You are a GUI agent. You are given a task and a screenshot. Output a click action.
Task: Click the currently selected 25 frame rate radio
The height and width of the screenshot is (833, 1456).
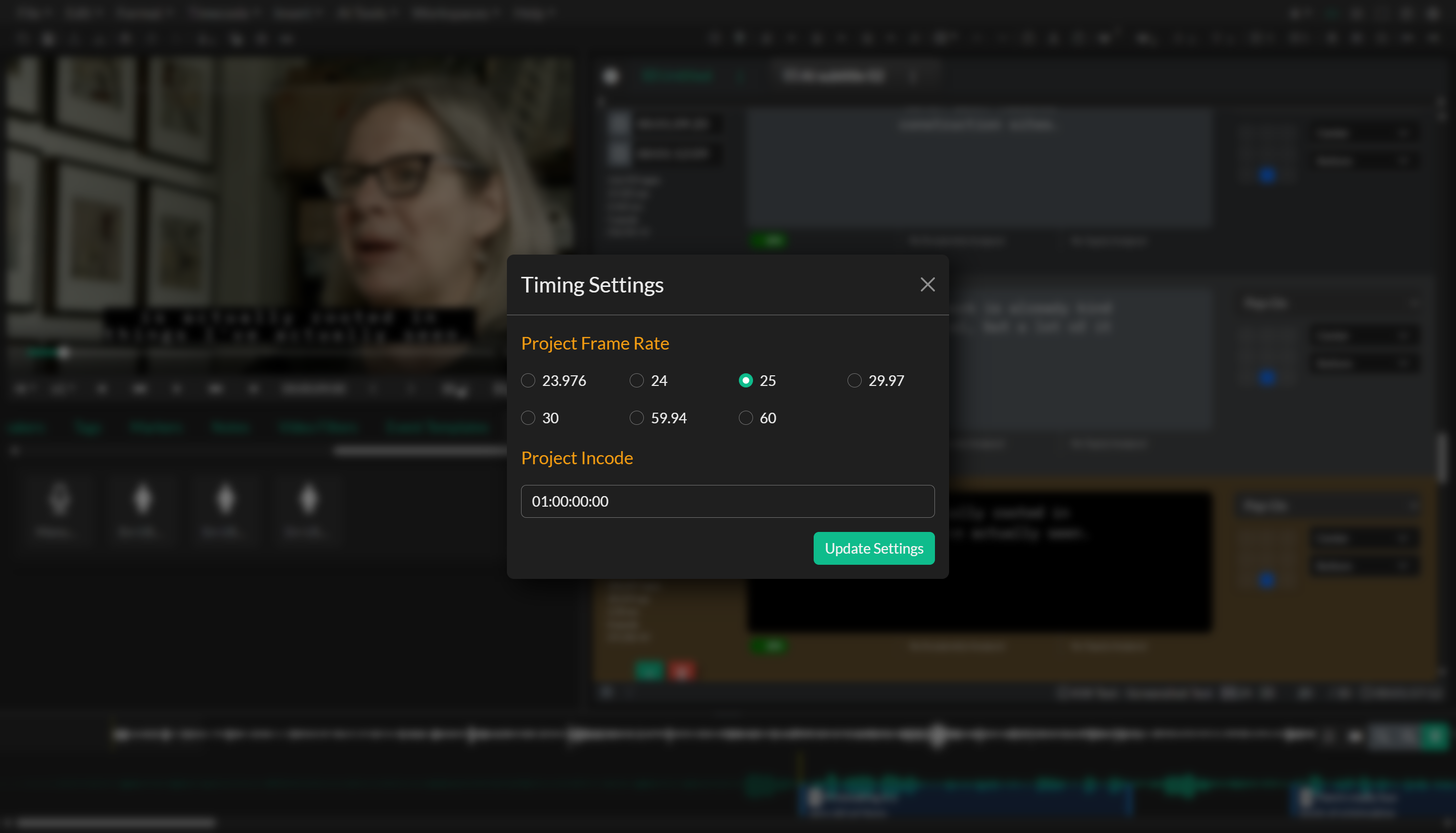coord(746,380)
